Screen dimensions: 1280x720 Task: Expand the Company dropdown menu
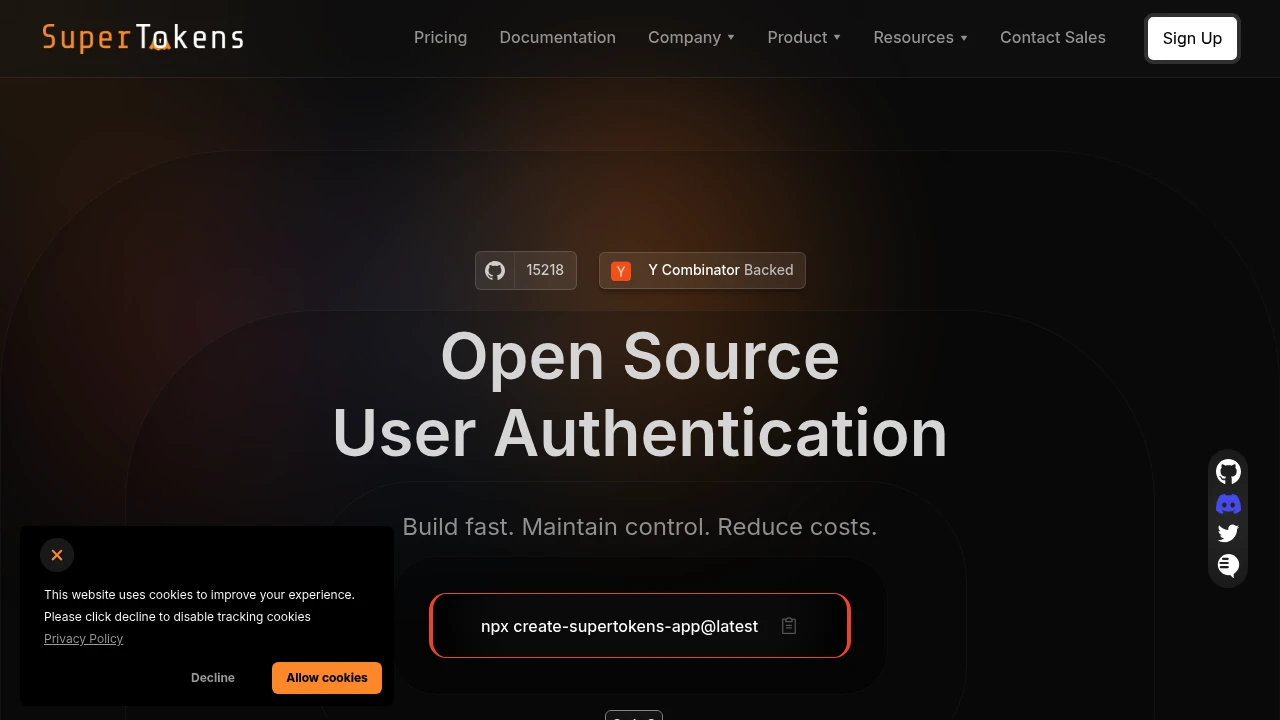click(691, 38)
